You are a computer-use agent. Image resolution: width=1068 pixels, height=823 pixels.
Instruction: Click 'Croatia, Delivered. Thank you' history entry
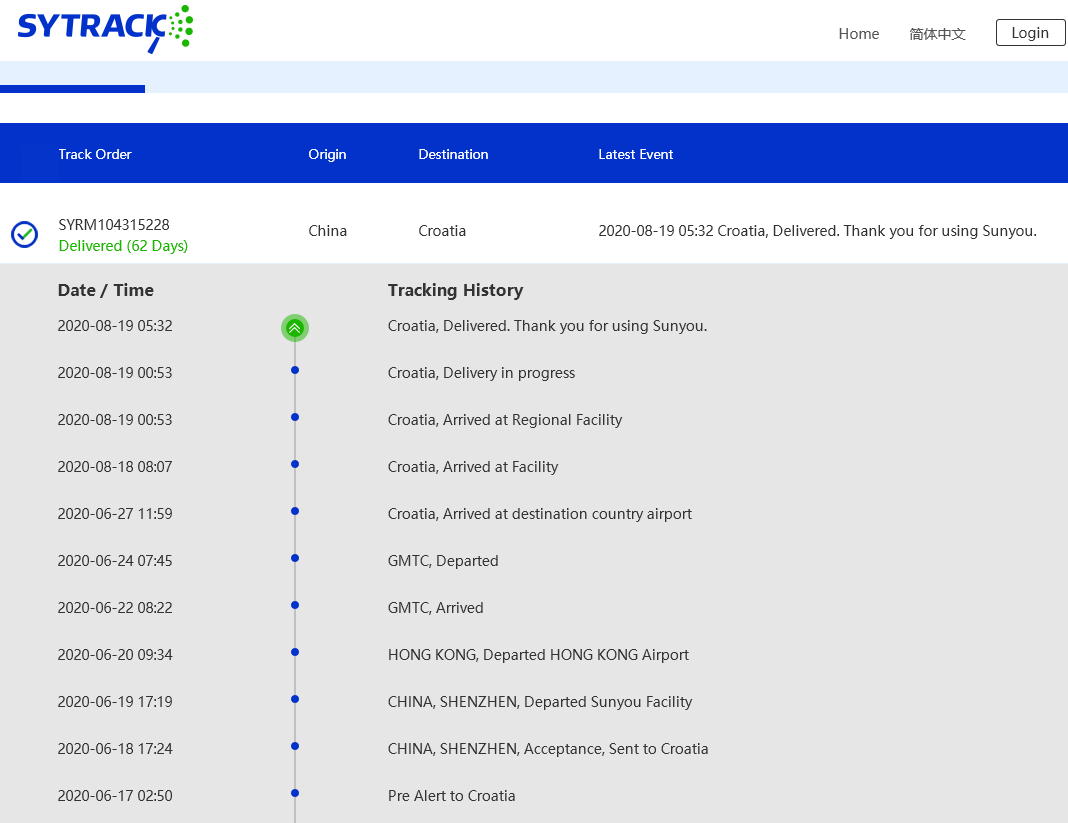tap(548, 326)
